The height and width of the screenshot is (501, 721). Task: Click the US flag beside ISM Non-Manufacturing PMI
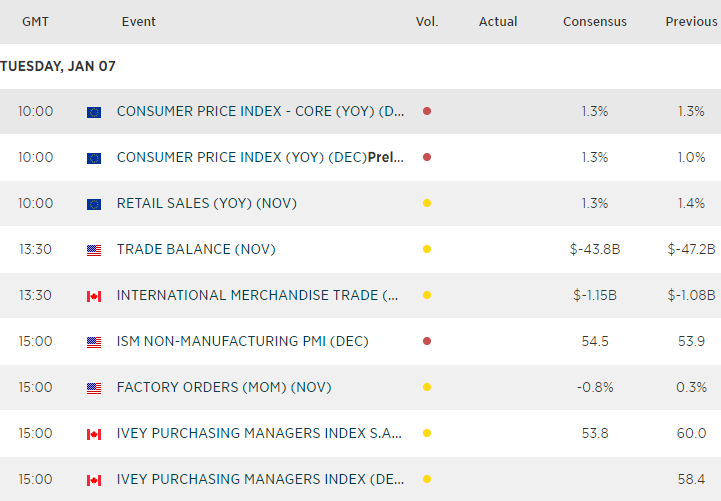click(x=94, y=342)
